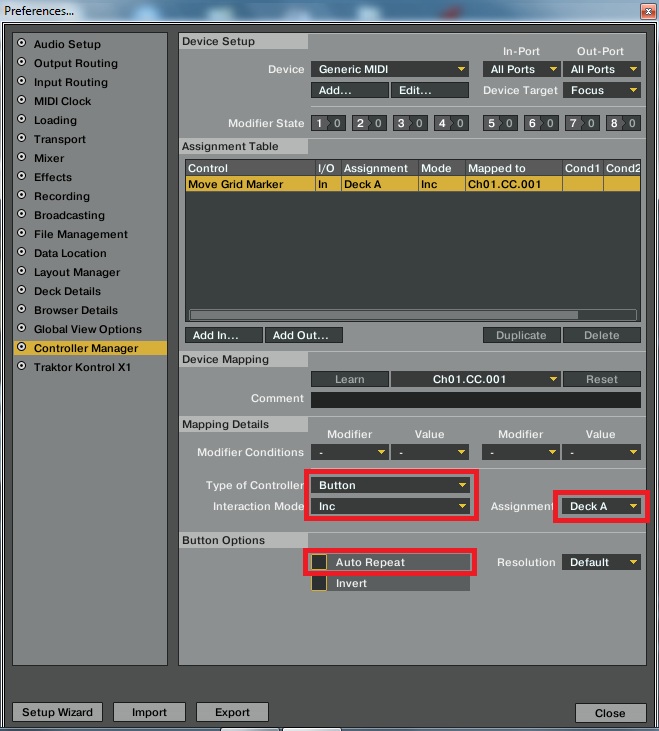
Task: Select the Move Grid Marker assignment row
Action: point(412,184)
